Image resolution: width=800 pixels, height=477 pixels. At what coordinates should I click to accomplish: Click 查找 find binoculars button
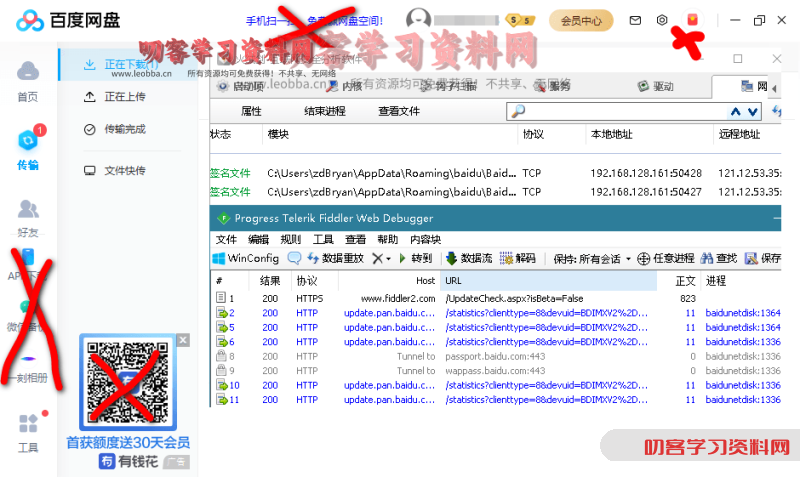tap(719, 259)
